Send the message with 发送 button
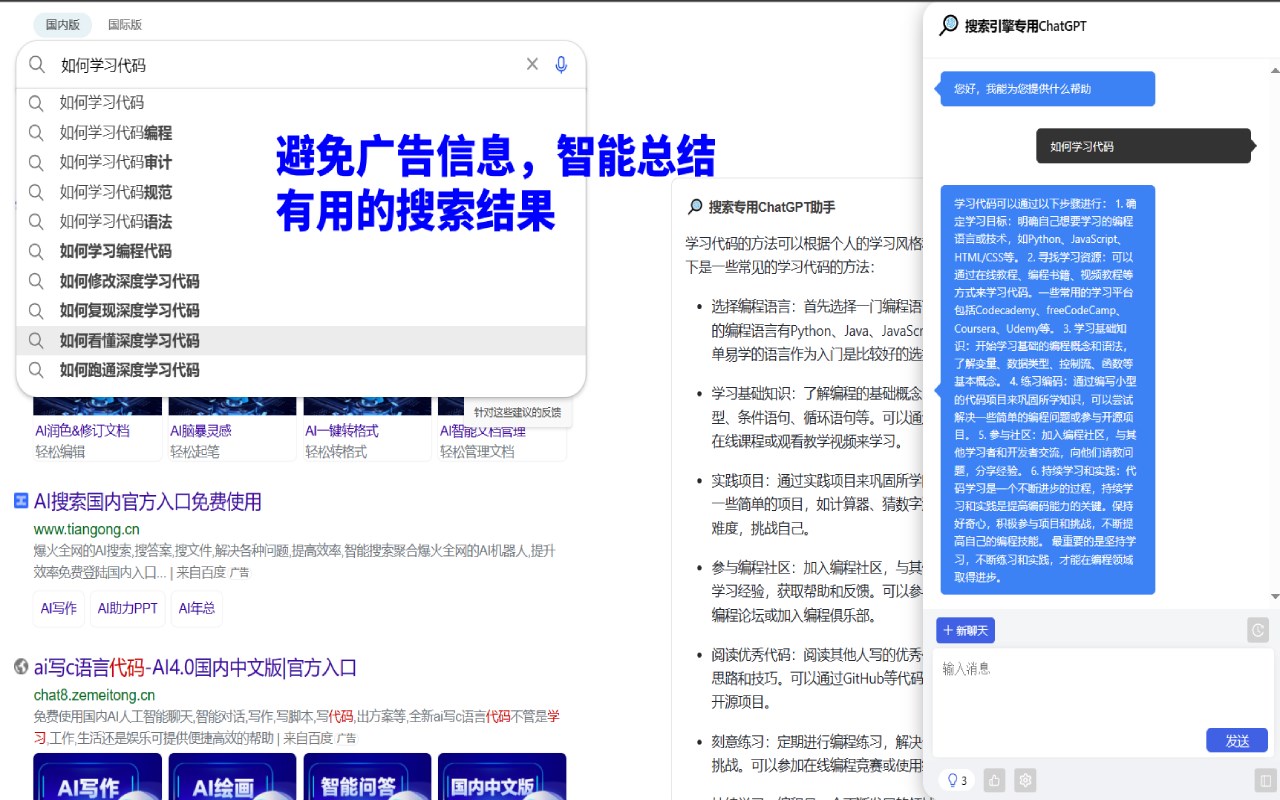Image resolution: width=1280 pixels, height=800 pixels. pyautogui.click(x=1237, y=741)
